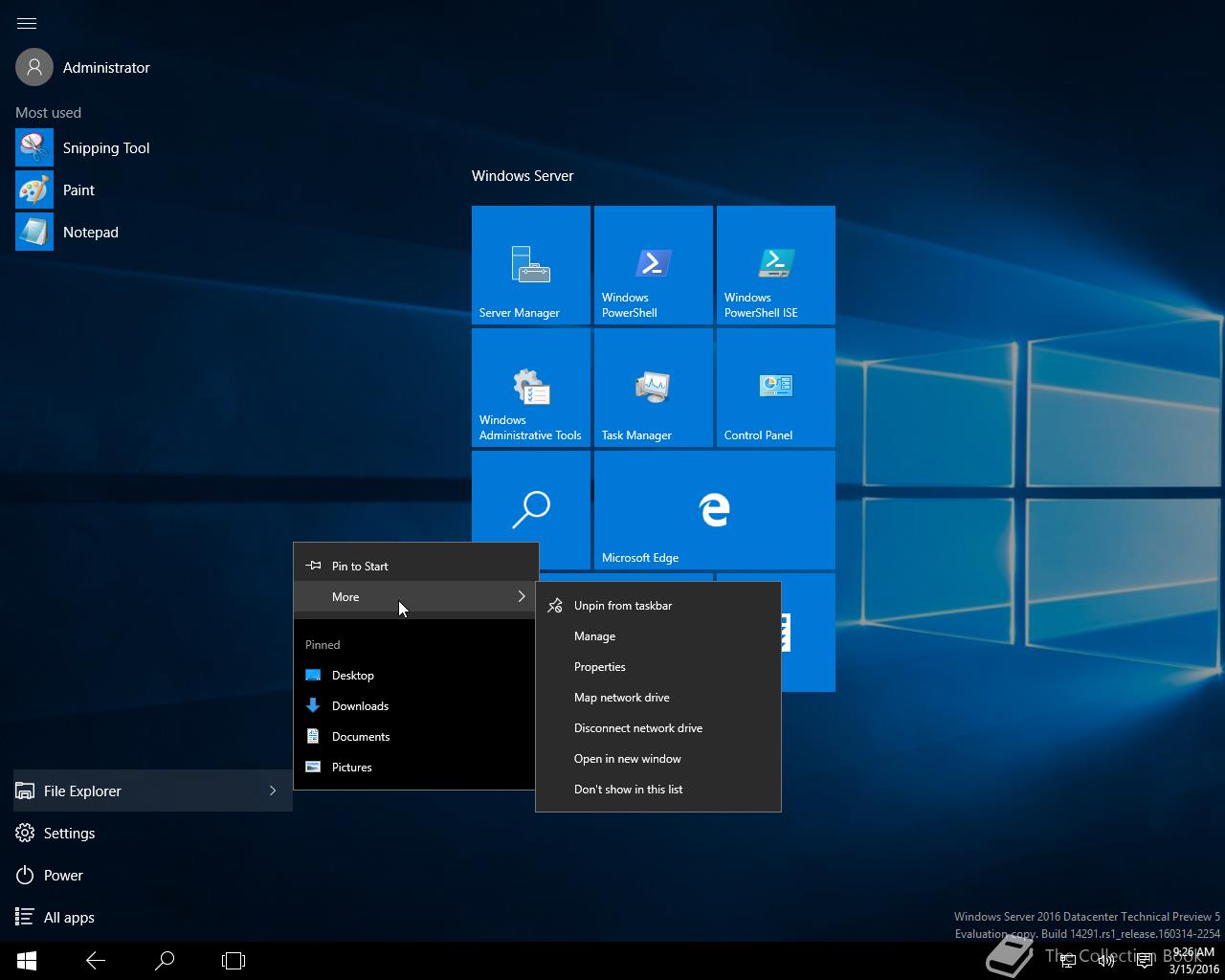Choose Map network drive
This screenshot has height=980, width=1225.
[658, 697]
